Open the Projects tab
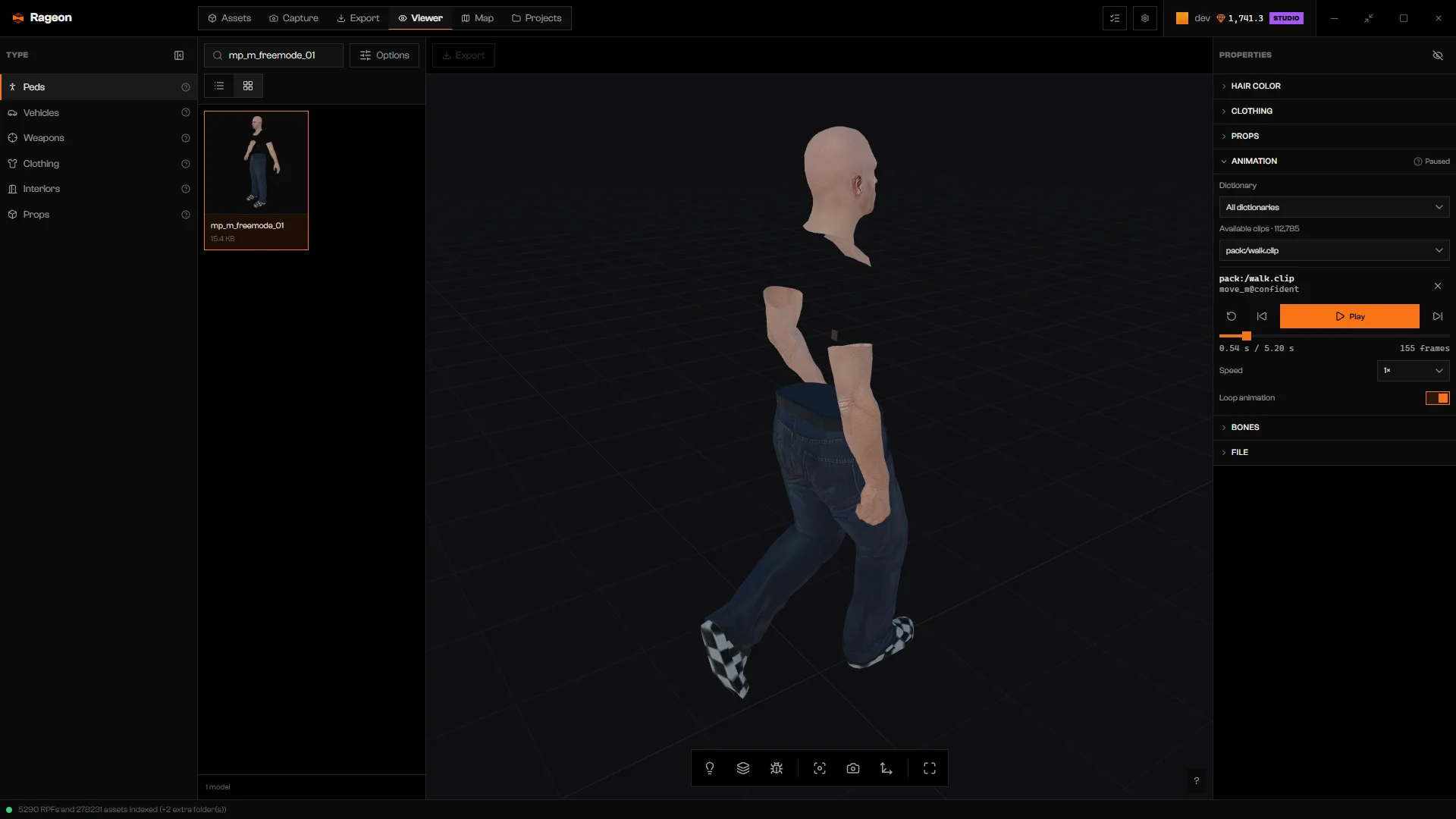Screen dimensions: 1456x819 click(537, 18)
